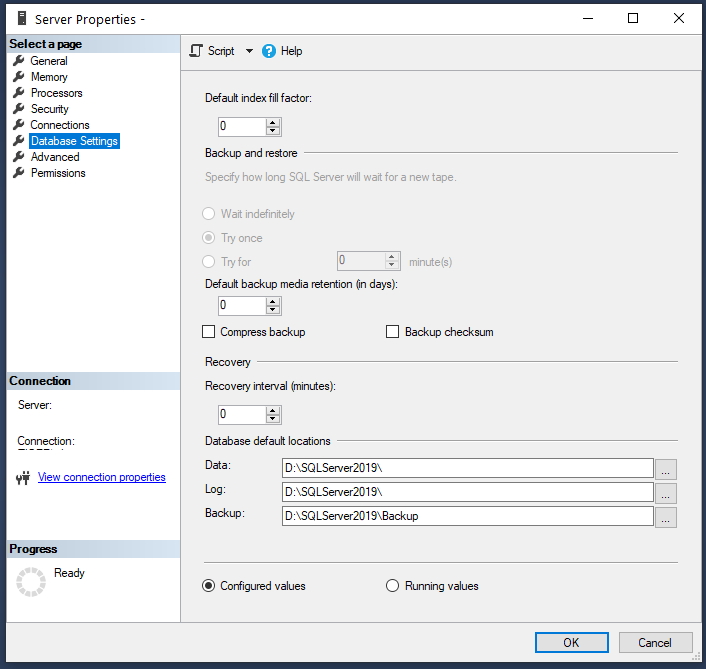
Task: Select Try for radio button
Action: (x=208, y=262)
